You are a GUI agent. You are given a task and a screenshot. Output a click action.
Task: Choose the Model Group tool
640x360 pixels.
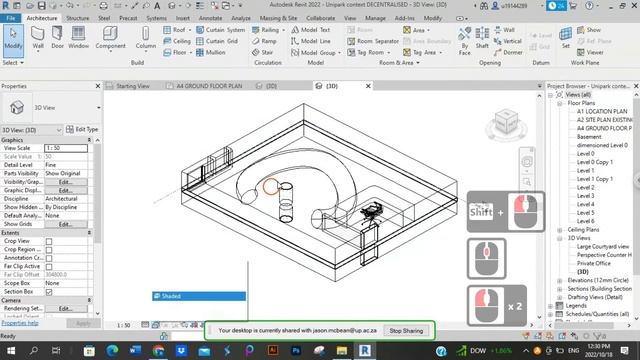coord(316,53)
